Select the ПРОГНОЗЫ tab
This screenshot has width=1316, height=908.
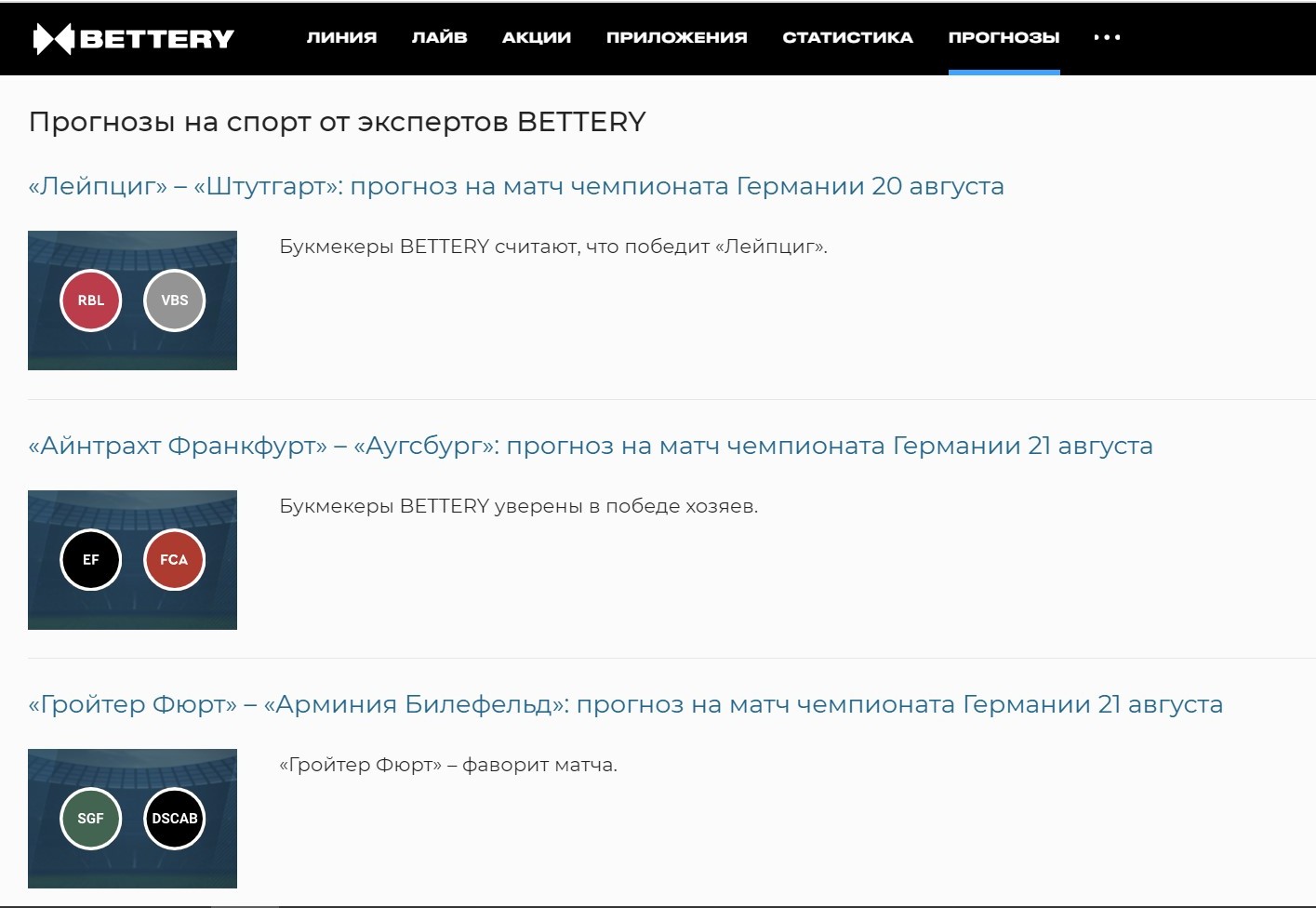1004,37
